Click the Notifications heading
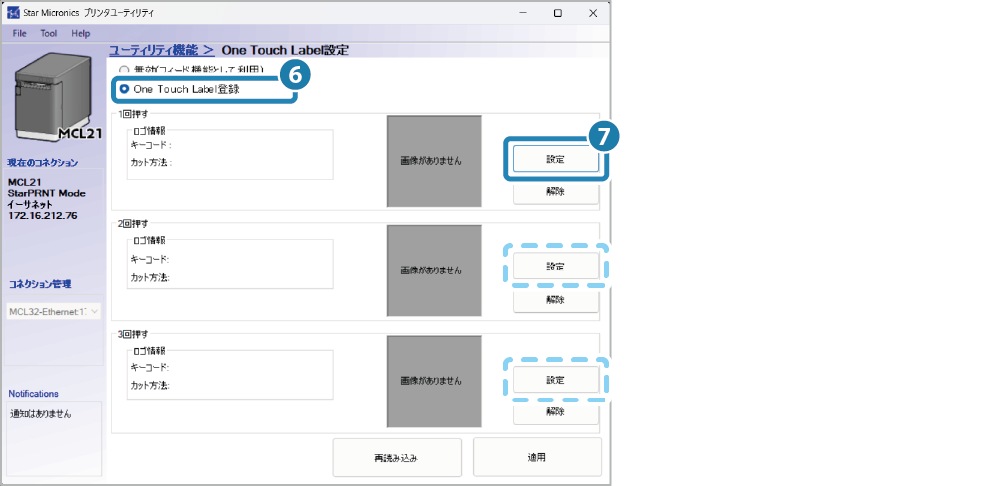Viewport: 1000px width, 486px height. (x=33, y=394)
